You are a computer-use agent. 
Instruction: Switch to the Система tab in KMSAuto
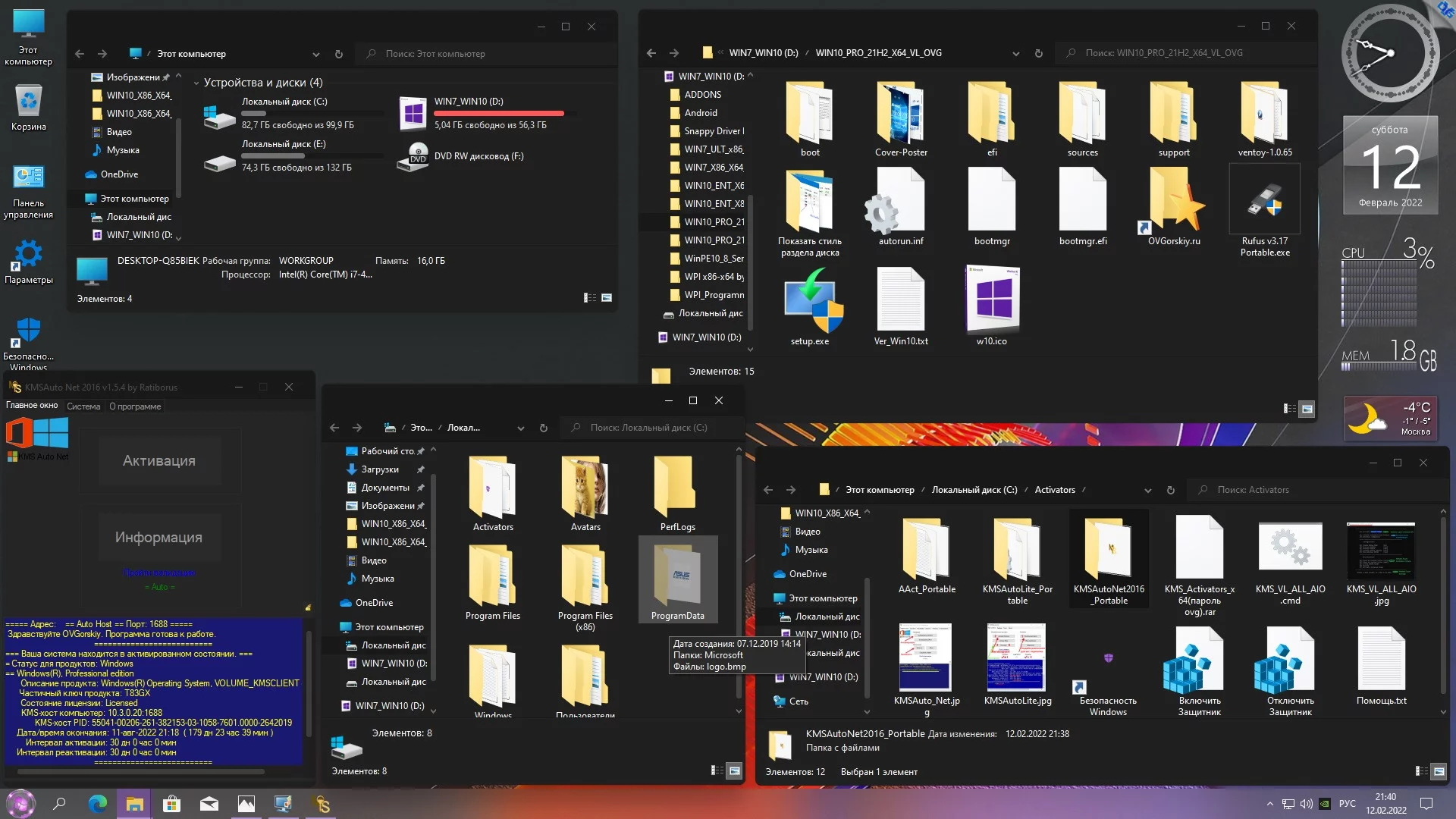pos(83,406)
